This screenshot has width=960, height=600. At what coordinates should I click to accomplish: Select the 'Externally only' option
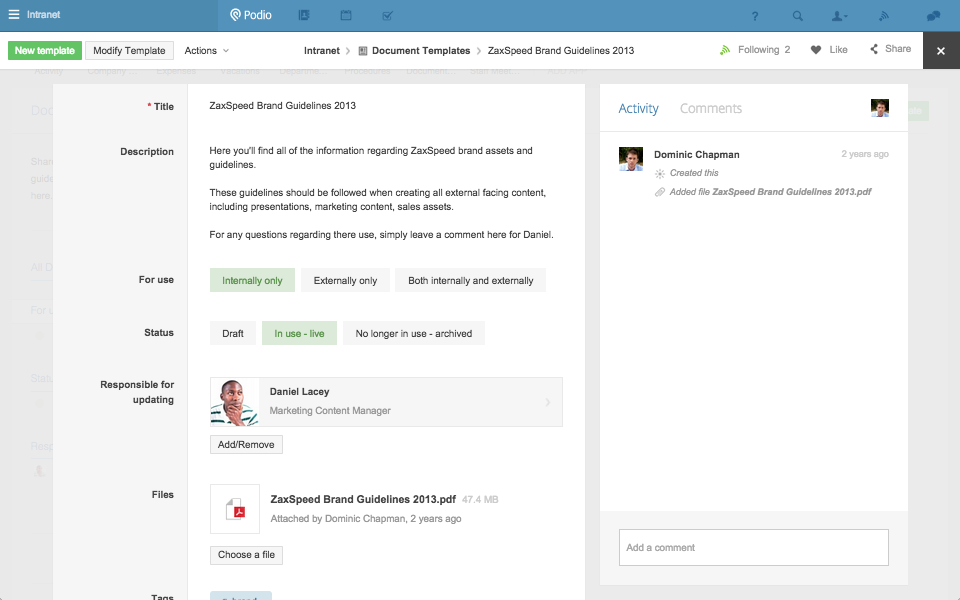345,281
